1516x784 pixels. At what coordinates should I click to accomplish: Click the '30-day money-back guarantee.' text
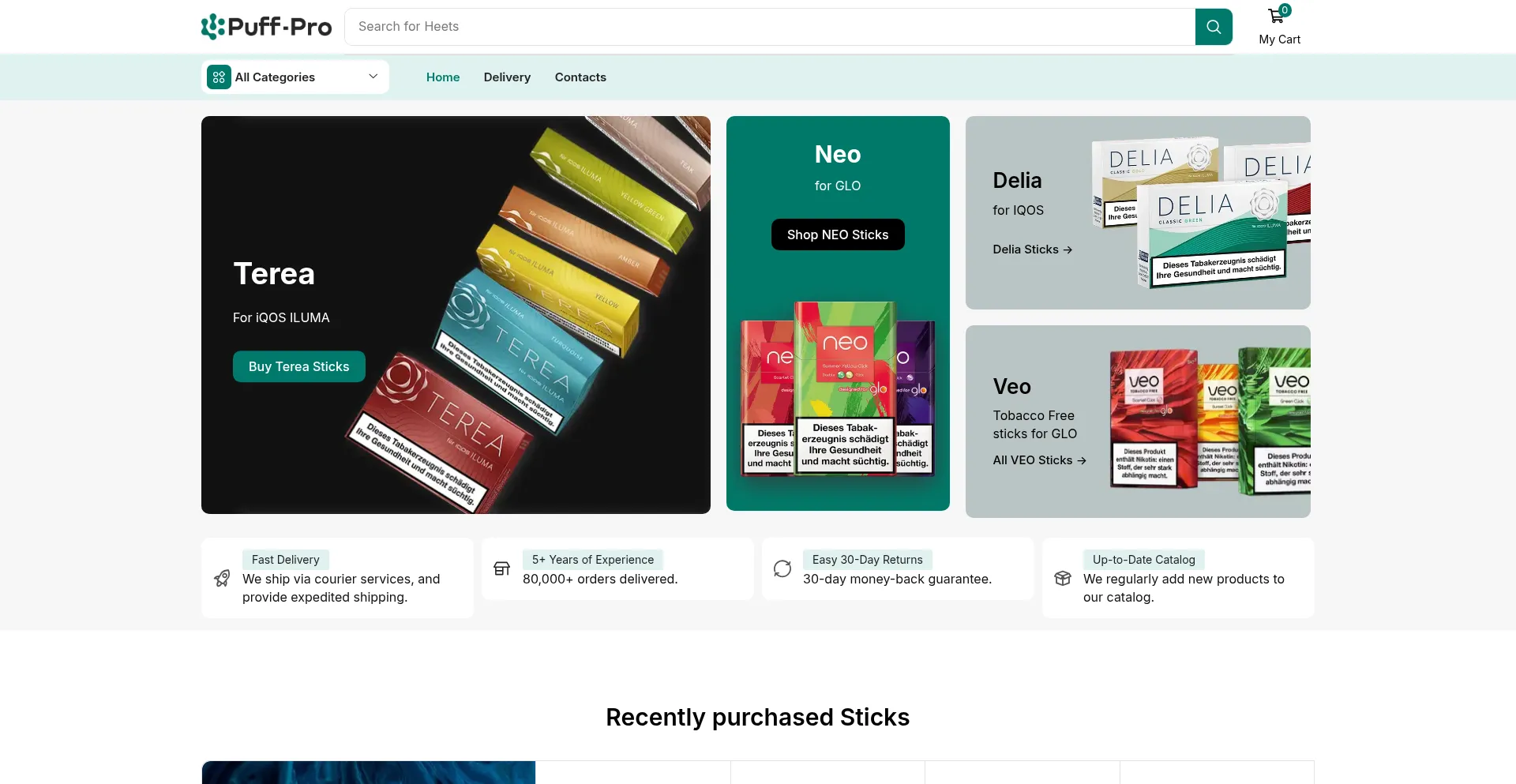(897, 579)
